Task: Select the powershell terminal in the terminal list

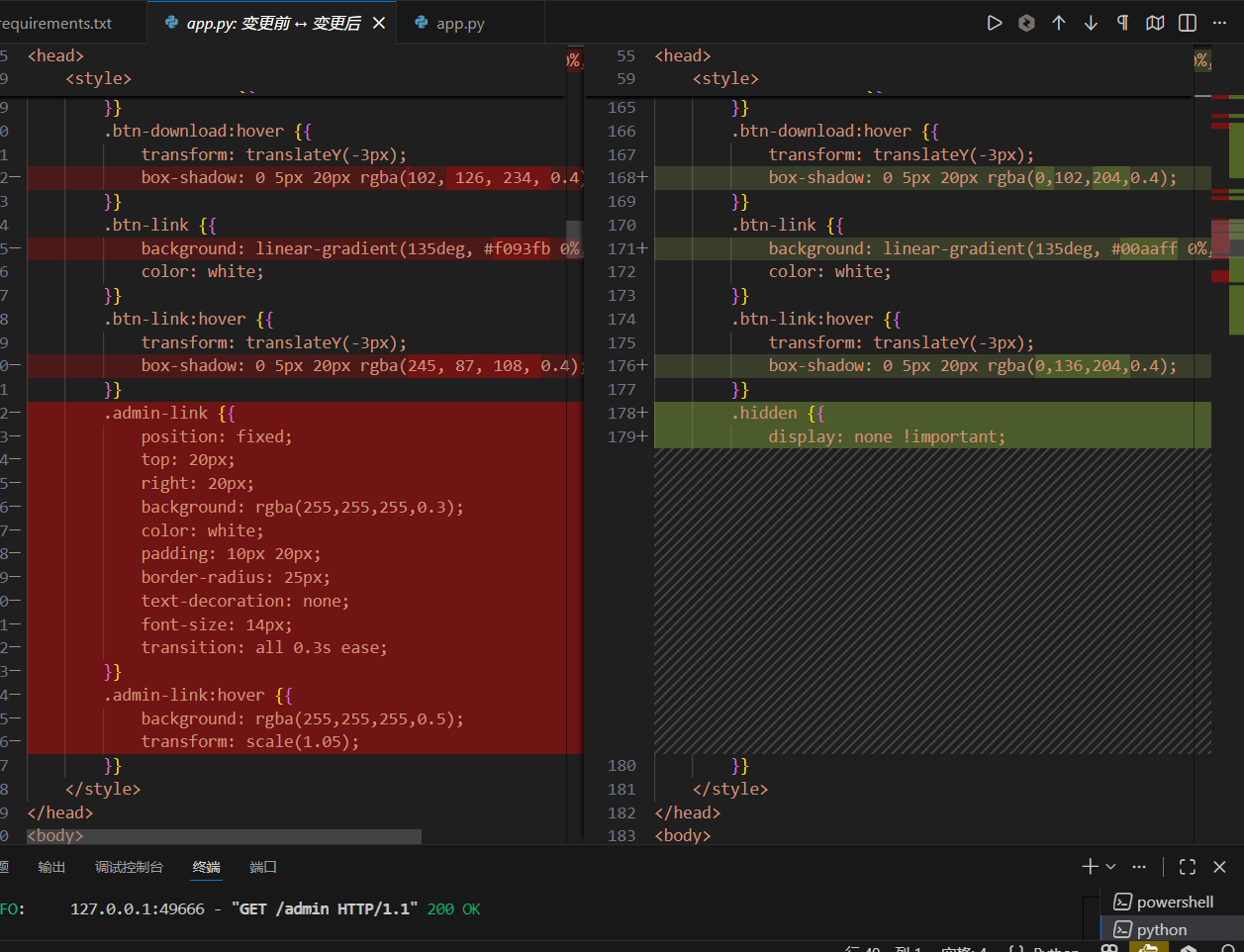Action: click(x=1172, y=902)
